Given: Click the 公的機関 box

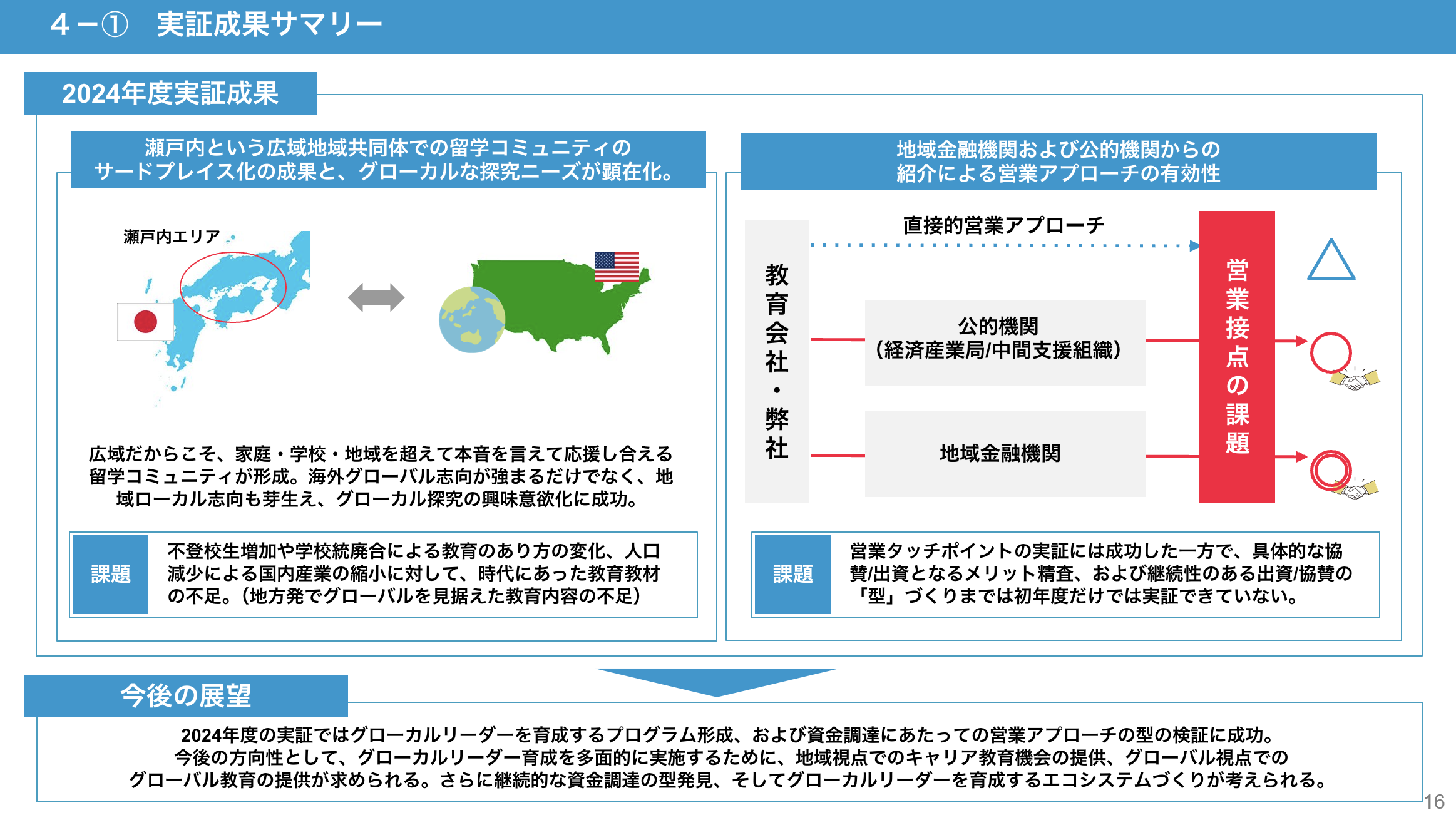Looking at the screenshot, I should (1005, 343).
